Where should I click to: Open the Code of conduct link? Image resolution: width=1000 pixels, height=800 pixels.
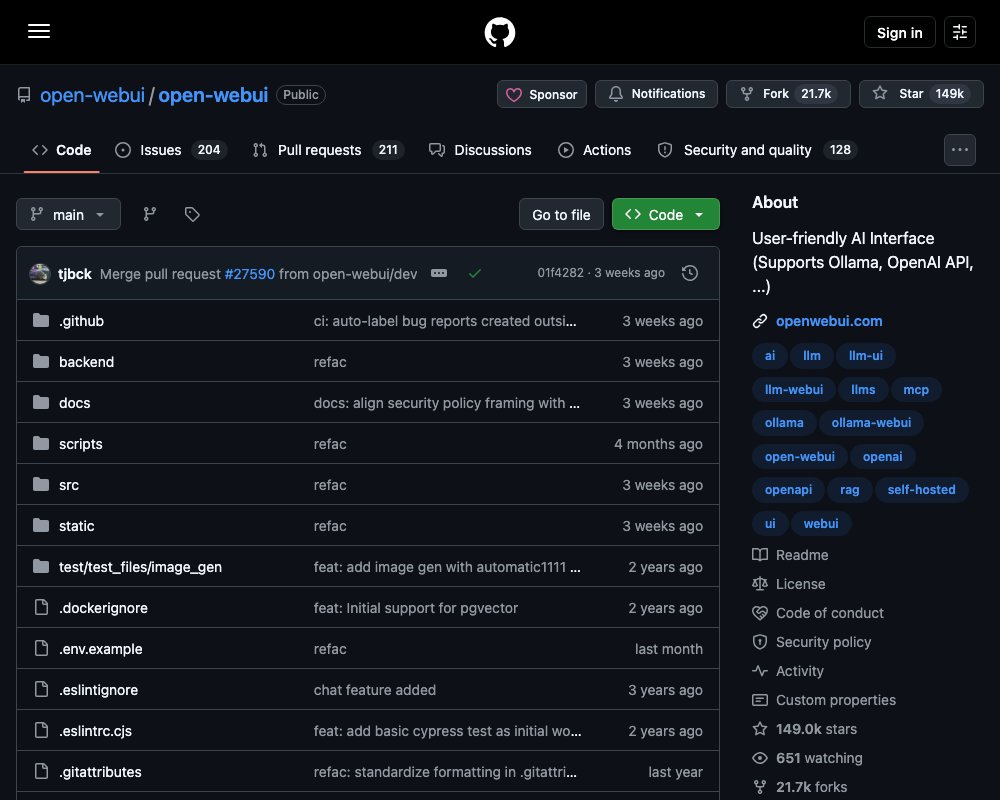click(x=818, y=613)
